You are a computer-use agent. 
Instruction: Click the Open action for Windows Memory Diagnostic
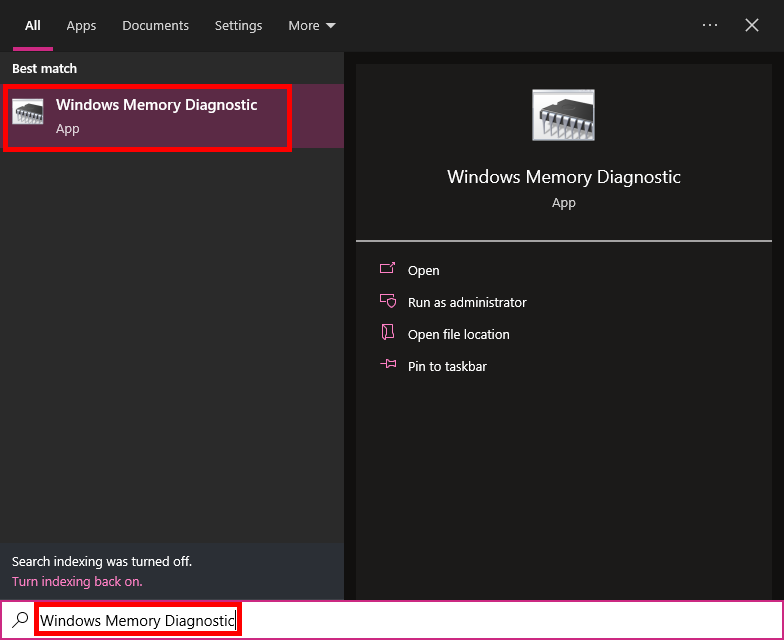tap(424, 270)
